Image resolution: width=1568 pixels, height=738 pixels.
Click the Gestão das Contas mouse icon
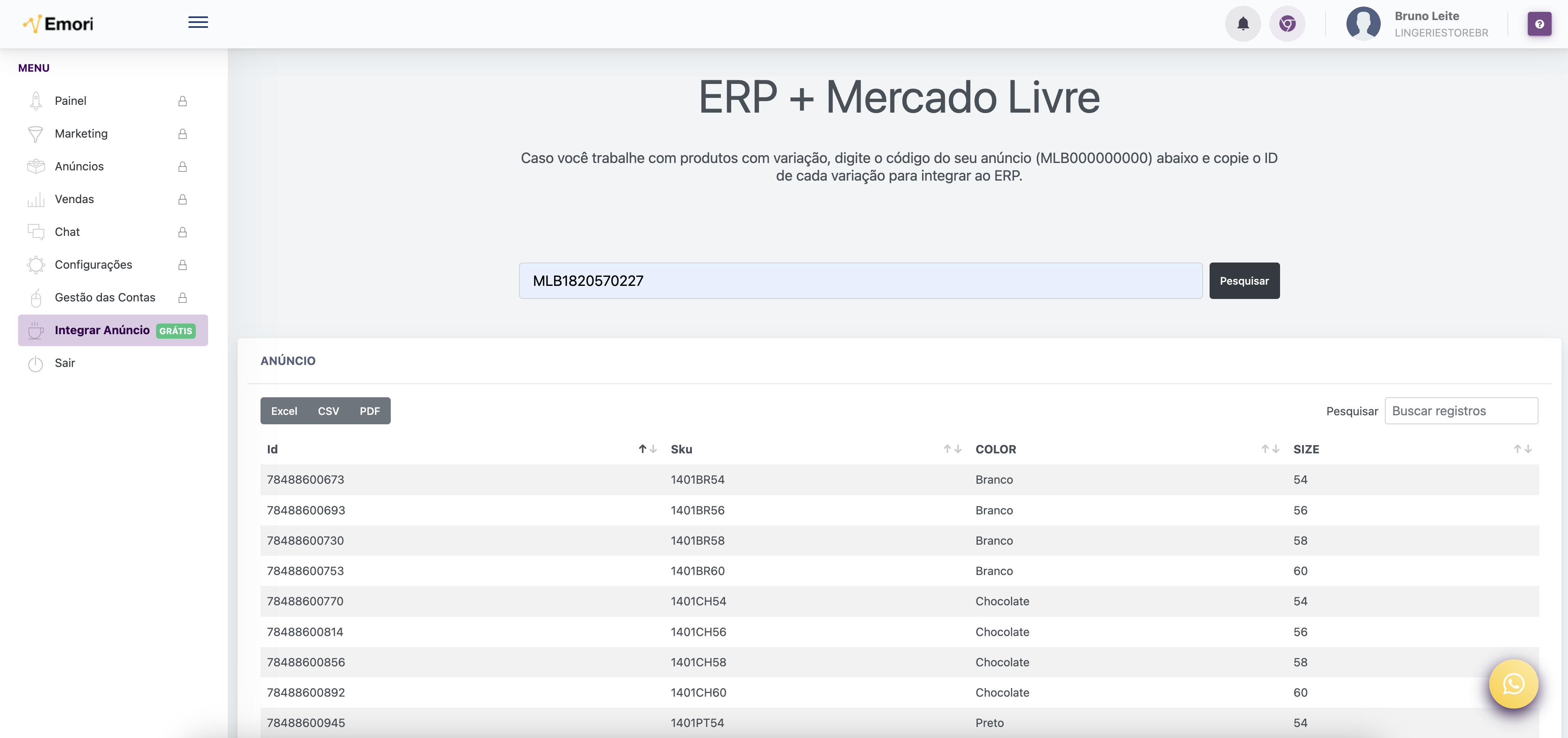tap(36, 297)
